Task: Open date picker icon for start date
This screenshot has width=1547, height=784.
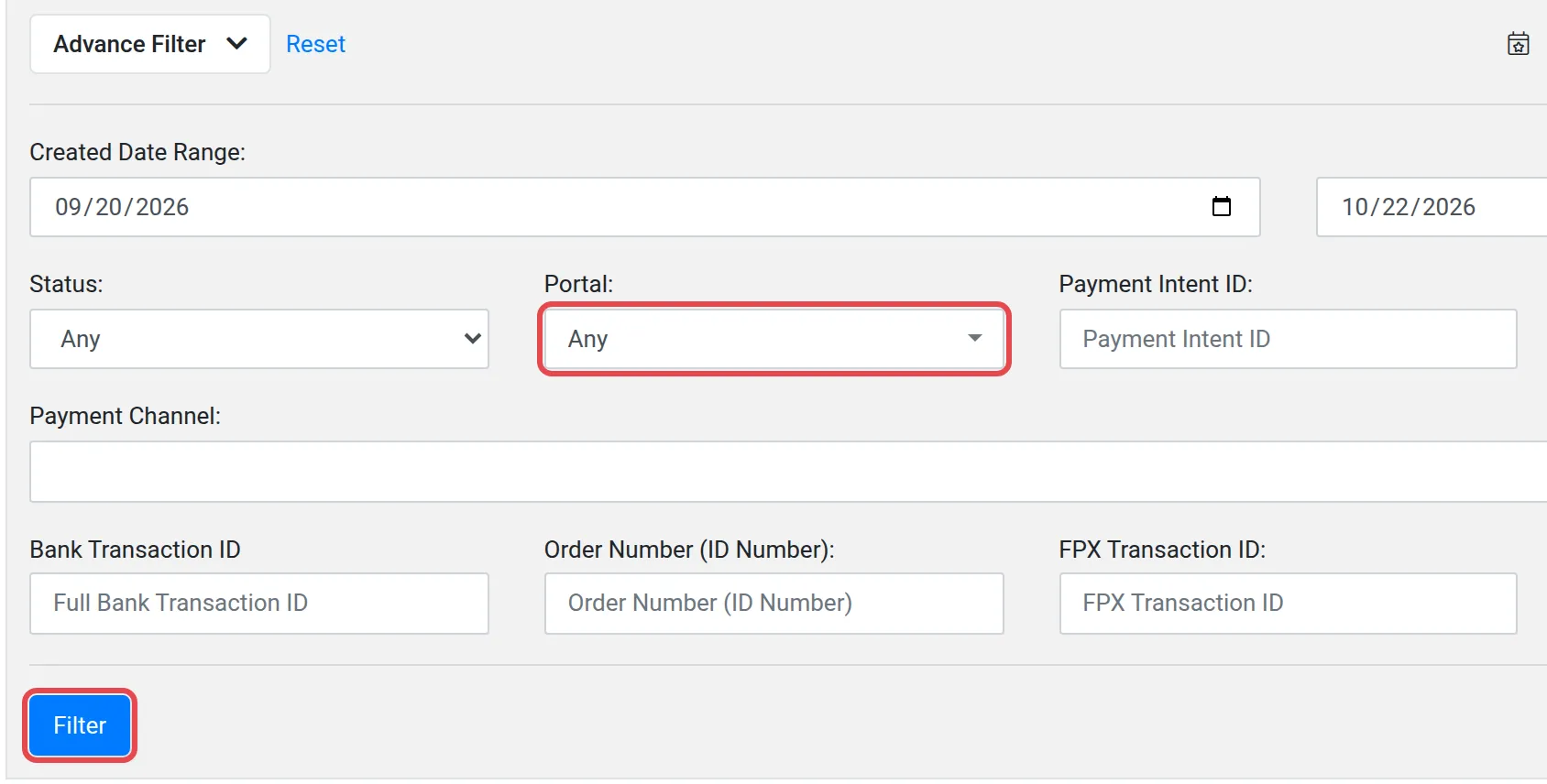Action: [x=1221, y=207]
